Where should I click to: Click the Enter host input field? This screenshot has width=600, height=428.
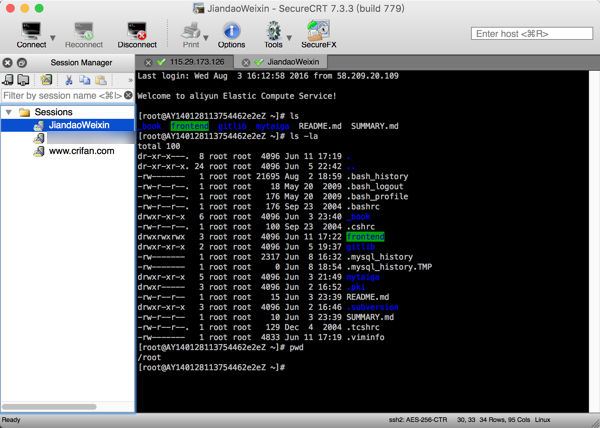[x=532, y=34]
